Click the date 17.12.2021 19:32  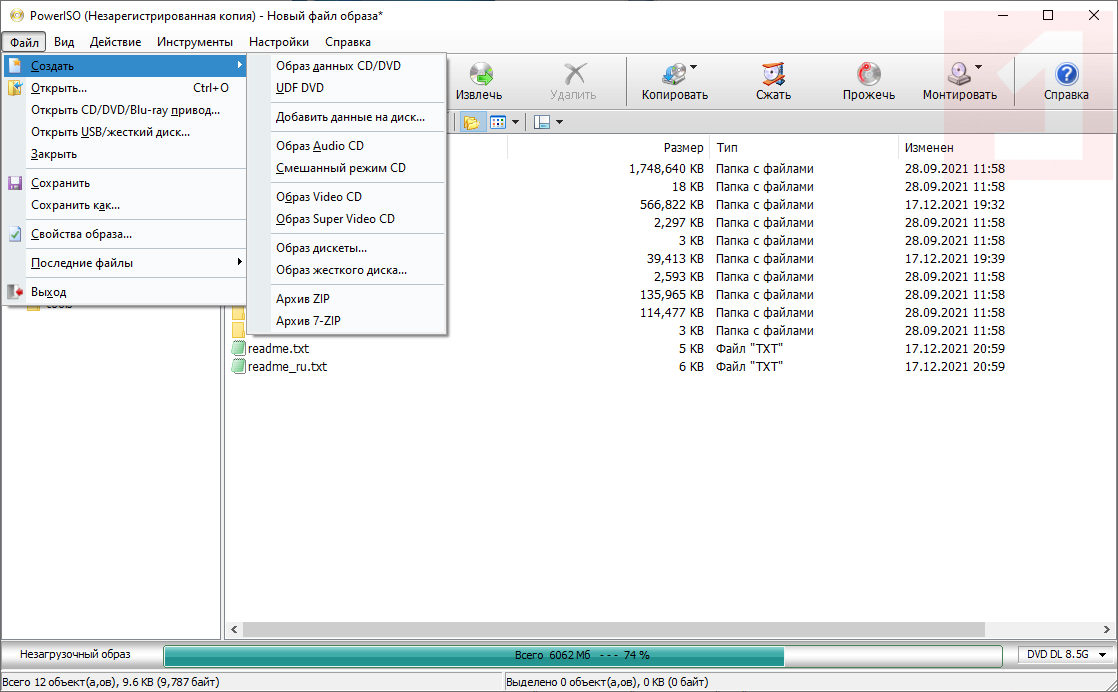point(955,205)
